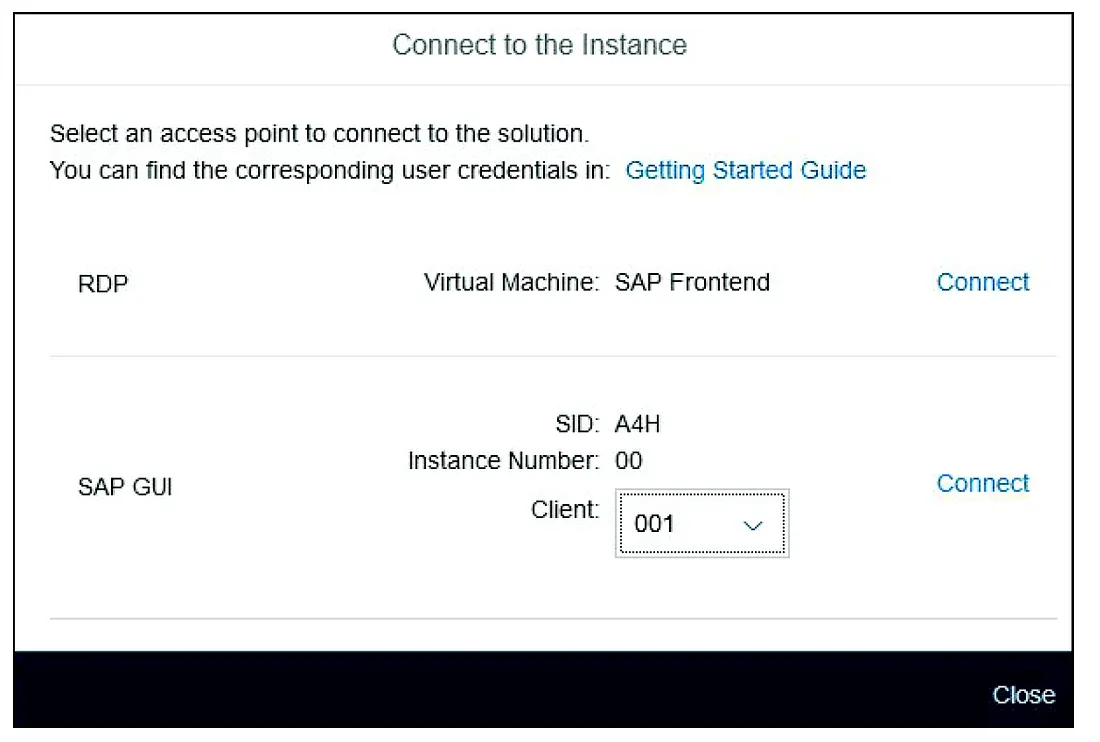The image size is (1100, 742).
Task: Click 'You can find the corresponding user credentials' text
Action: pos(330,170)
